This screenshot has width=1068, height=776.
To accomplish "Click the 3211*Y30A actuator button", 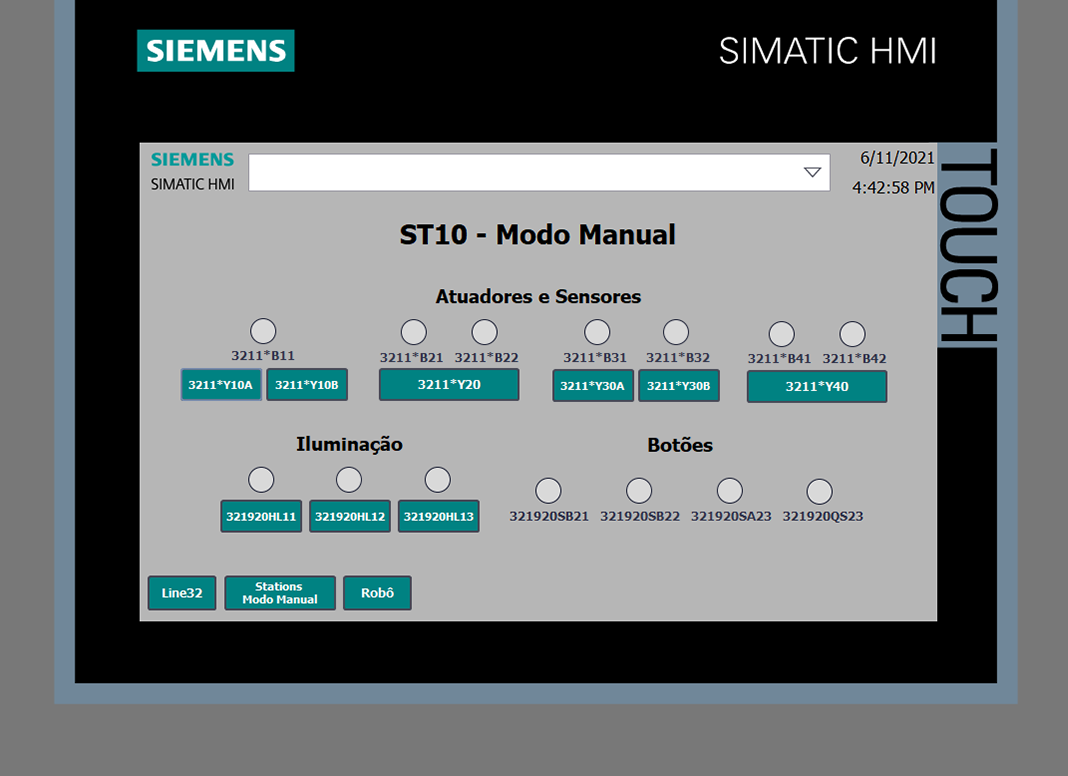I will point(593,386).
